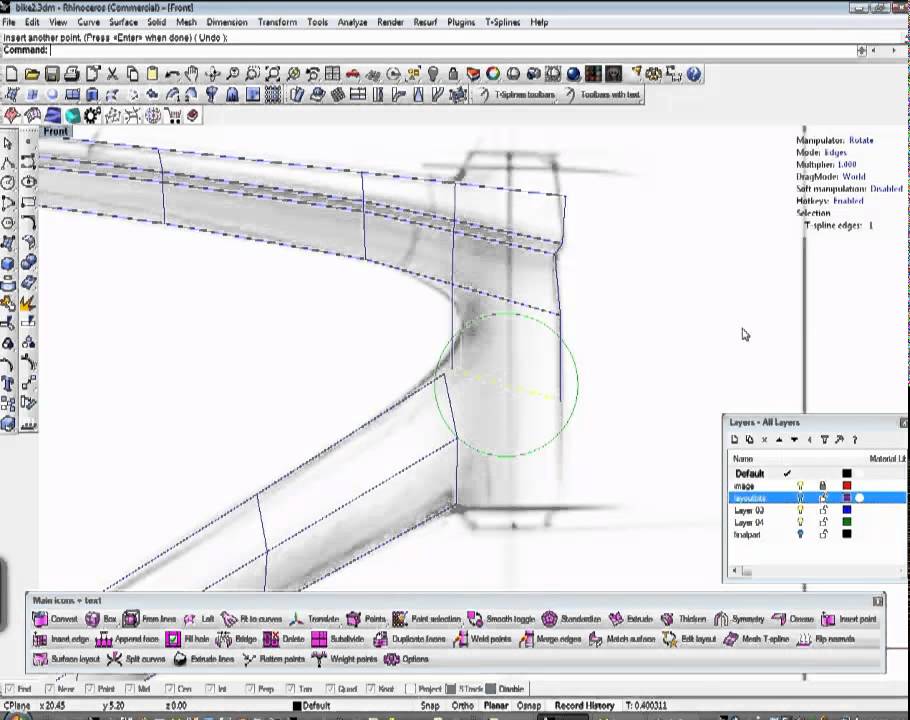Click the Split curves tool
The width and height of the screenshot is (910, 720).
(136, 659)
